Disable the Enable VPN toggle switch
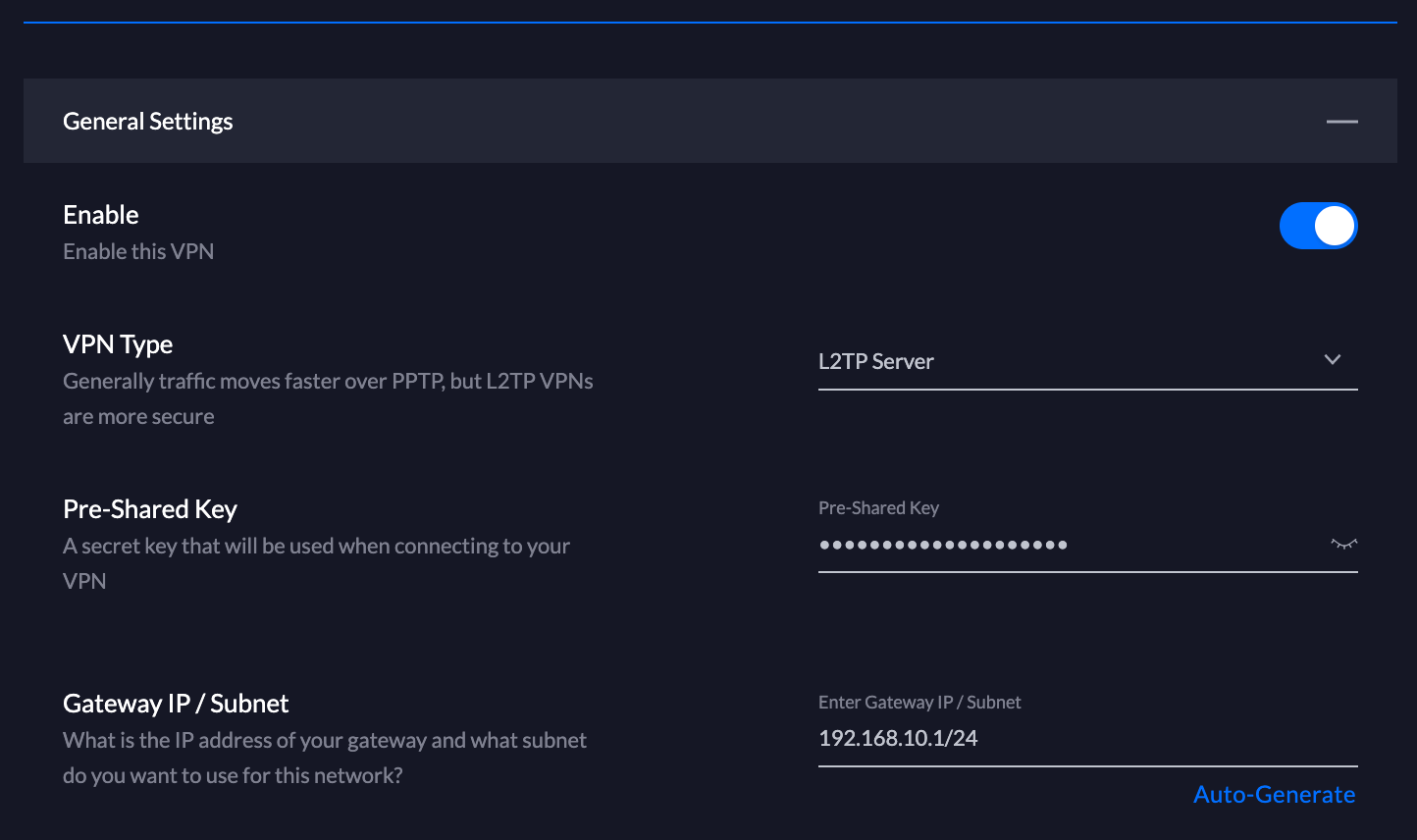 pyautogui.click(x=1318, y=226)
